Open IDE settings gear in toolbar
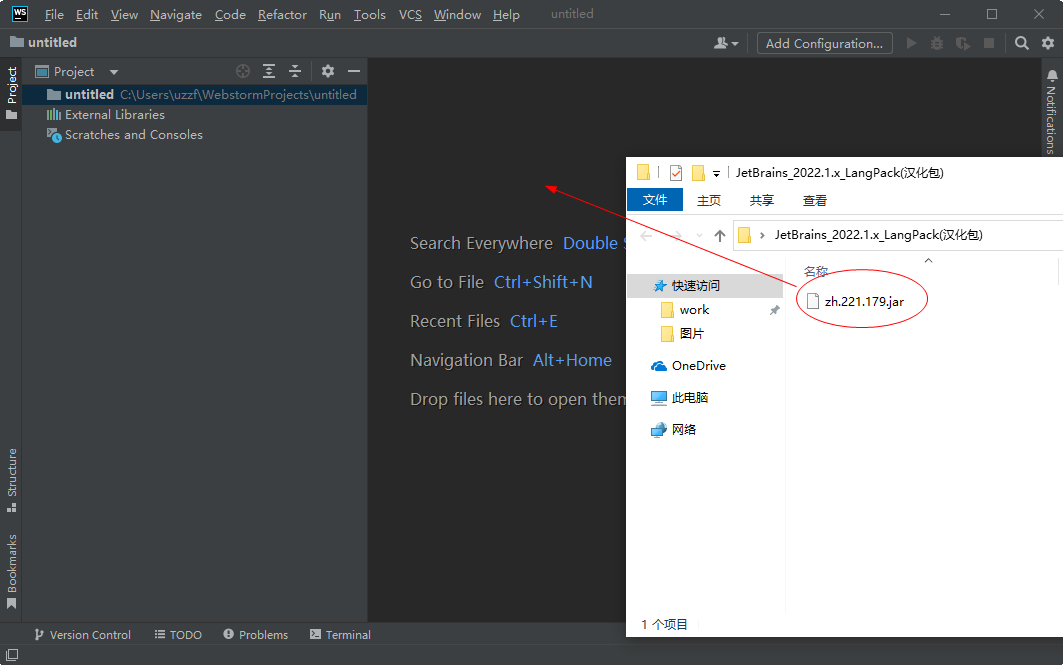Screen dimensions: 1063x665 [x=1048, y=43]
